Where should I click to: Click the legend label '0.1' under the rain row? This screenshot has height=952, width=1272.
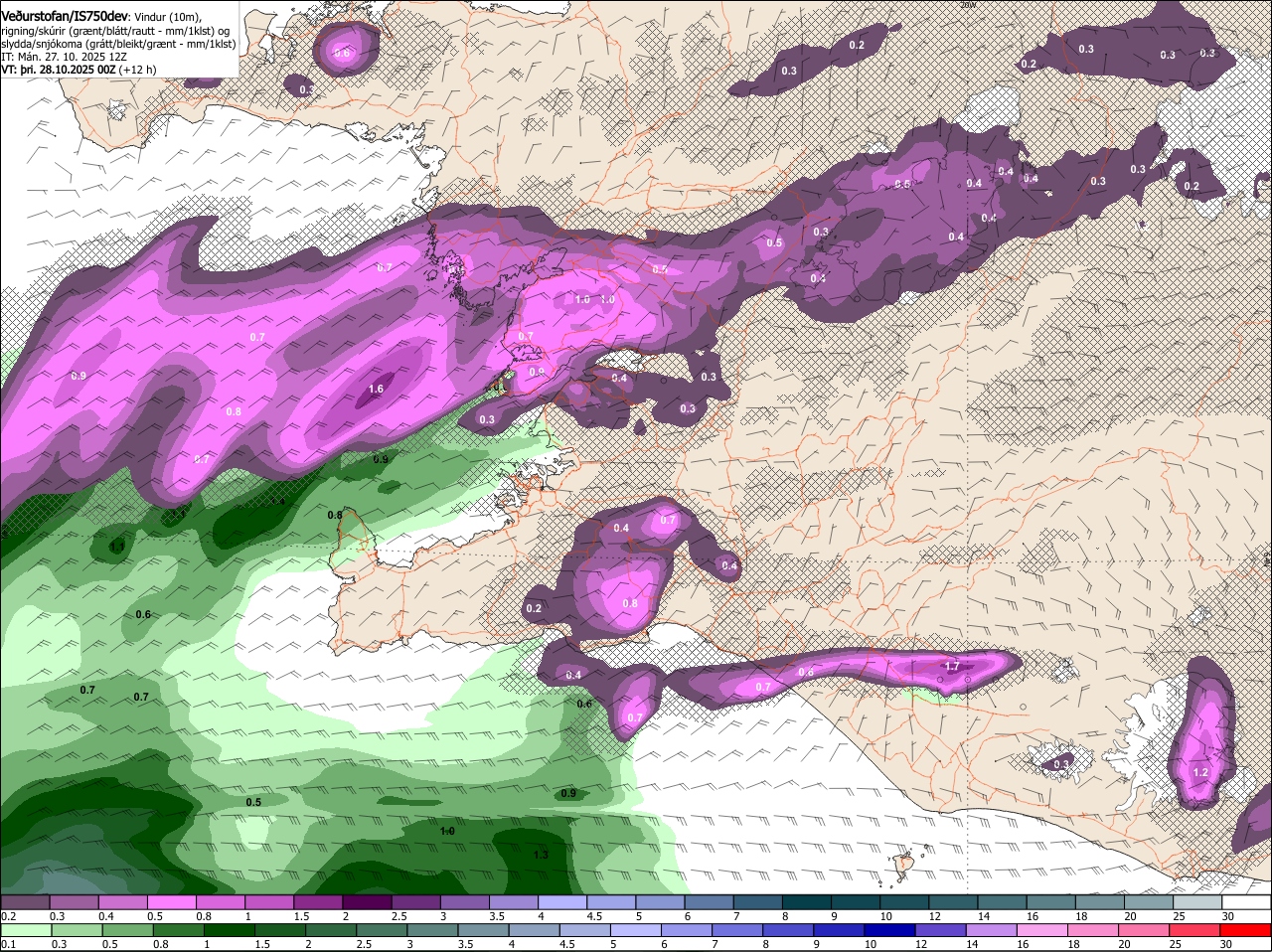tap(9, 944)
